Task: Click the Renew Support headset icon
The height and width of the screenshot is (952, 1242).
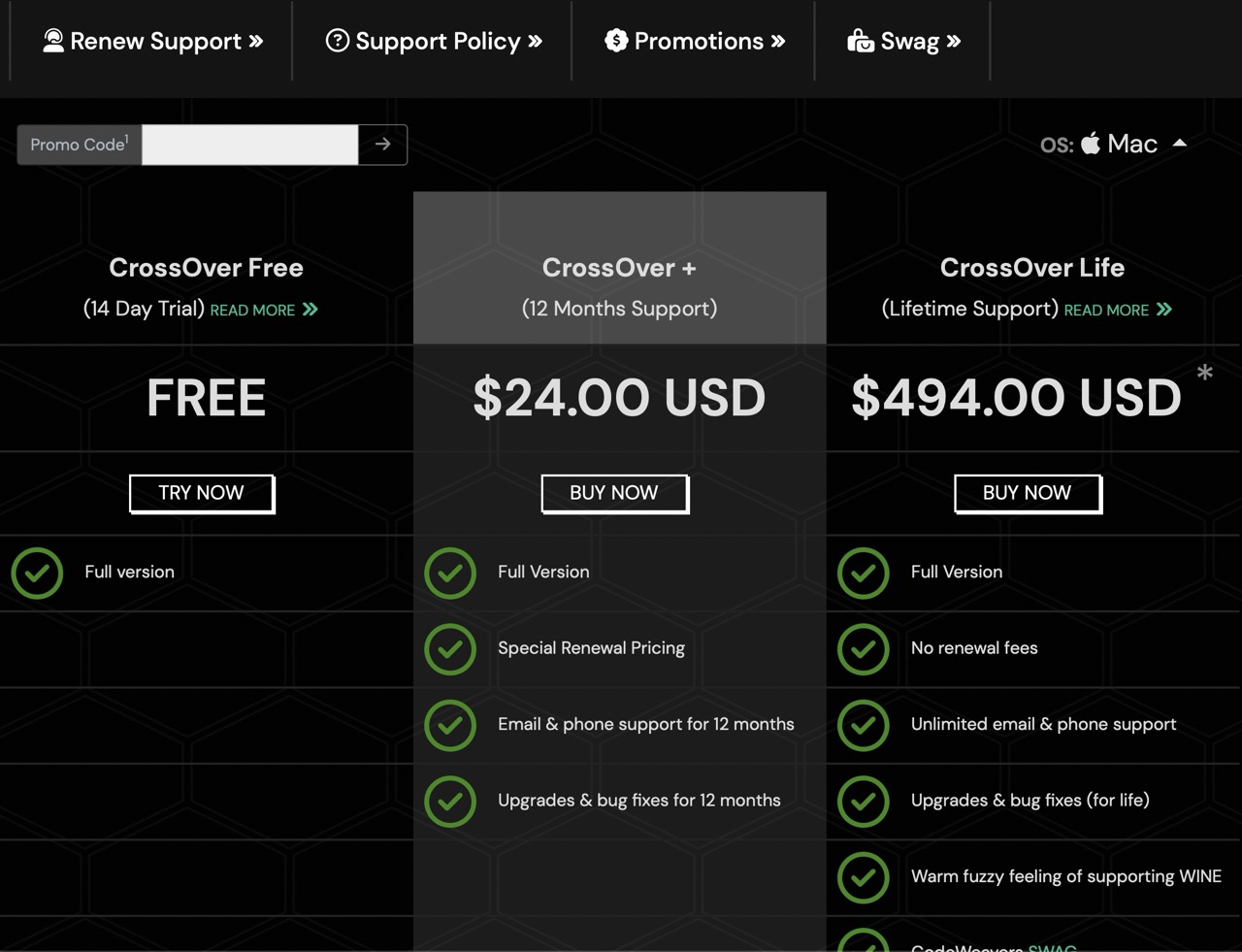Action: click(53, 40)
